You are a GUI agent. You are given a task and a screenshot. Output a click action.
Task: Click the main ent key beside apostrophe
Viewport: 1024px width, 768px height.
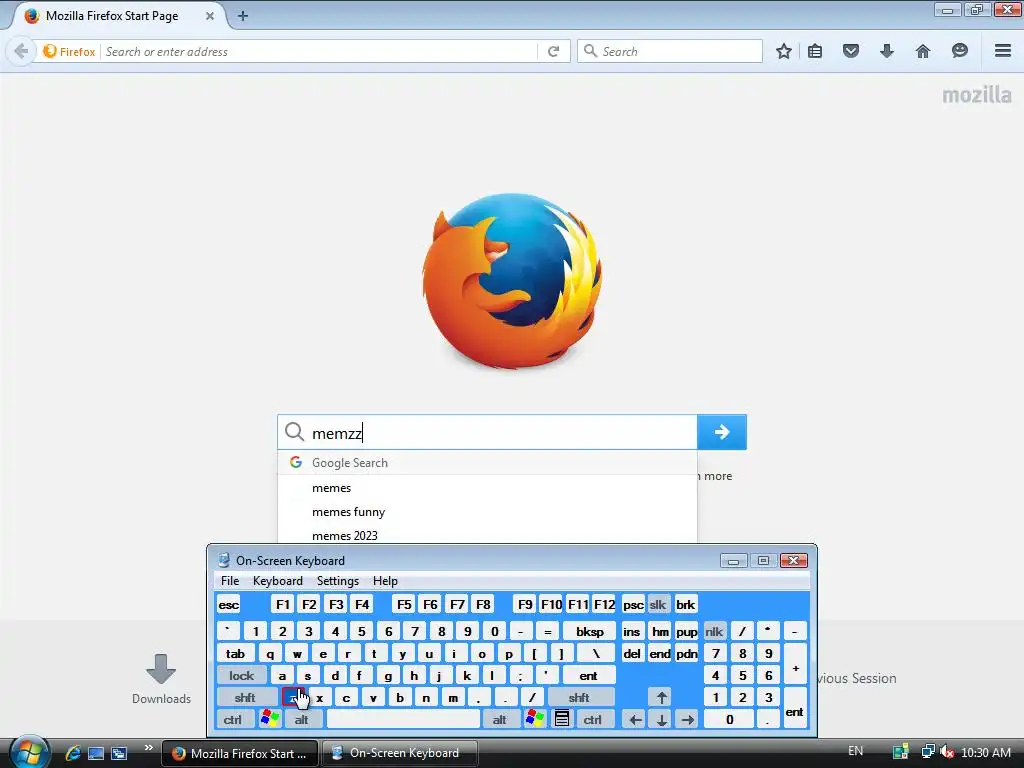tap(588, 675)
